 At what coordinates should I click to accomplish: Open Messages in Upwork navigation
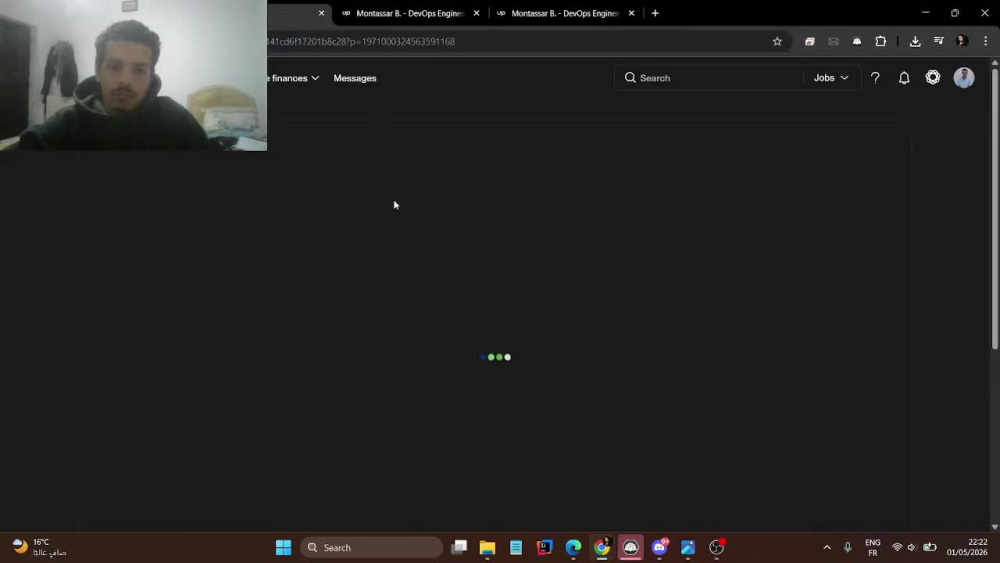(x=355, y=78)
